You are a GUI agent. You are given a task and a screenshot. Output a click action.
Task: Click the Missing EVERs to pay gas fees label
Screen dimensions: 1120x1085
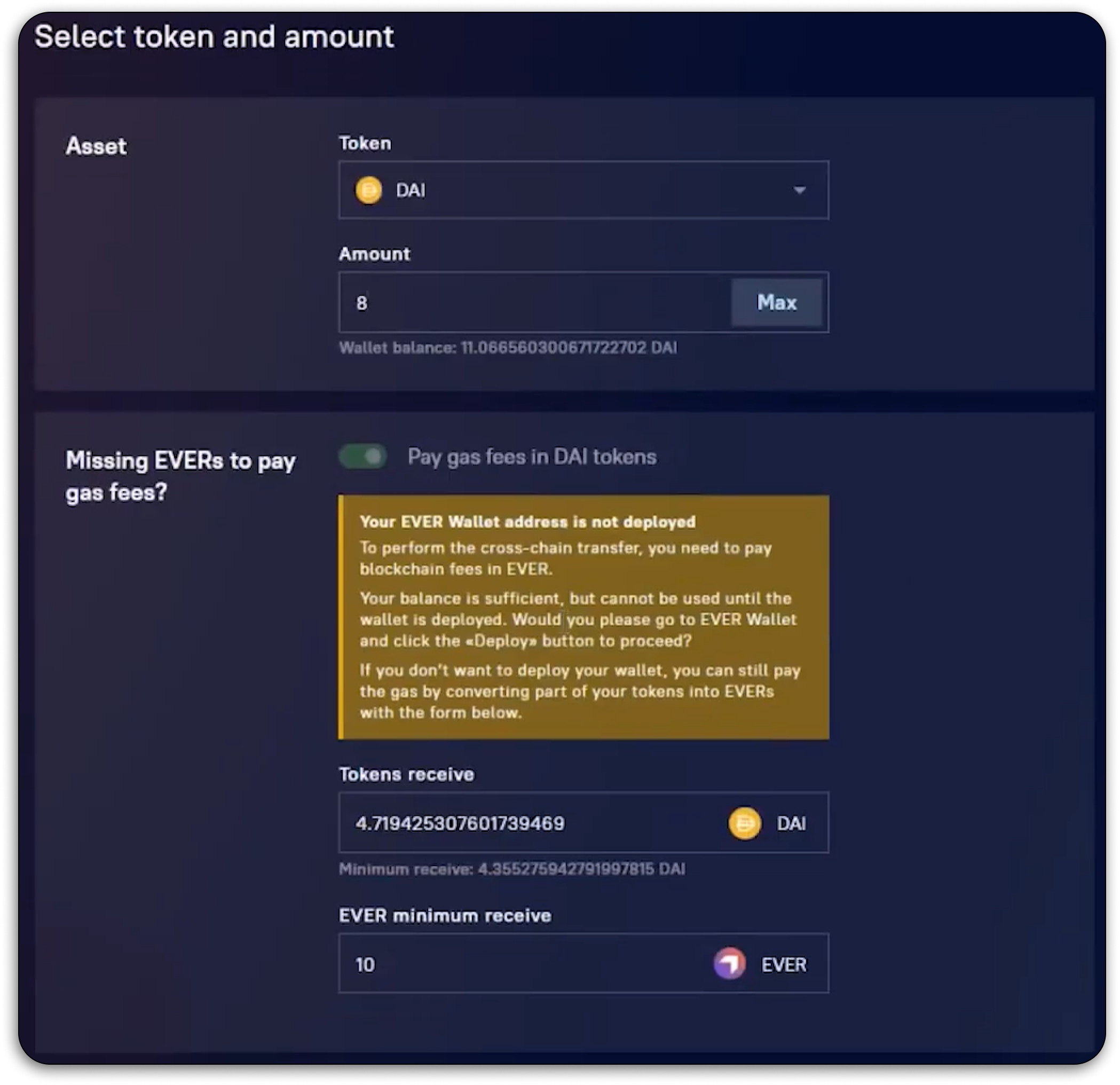pos(180,476)
